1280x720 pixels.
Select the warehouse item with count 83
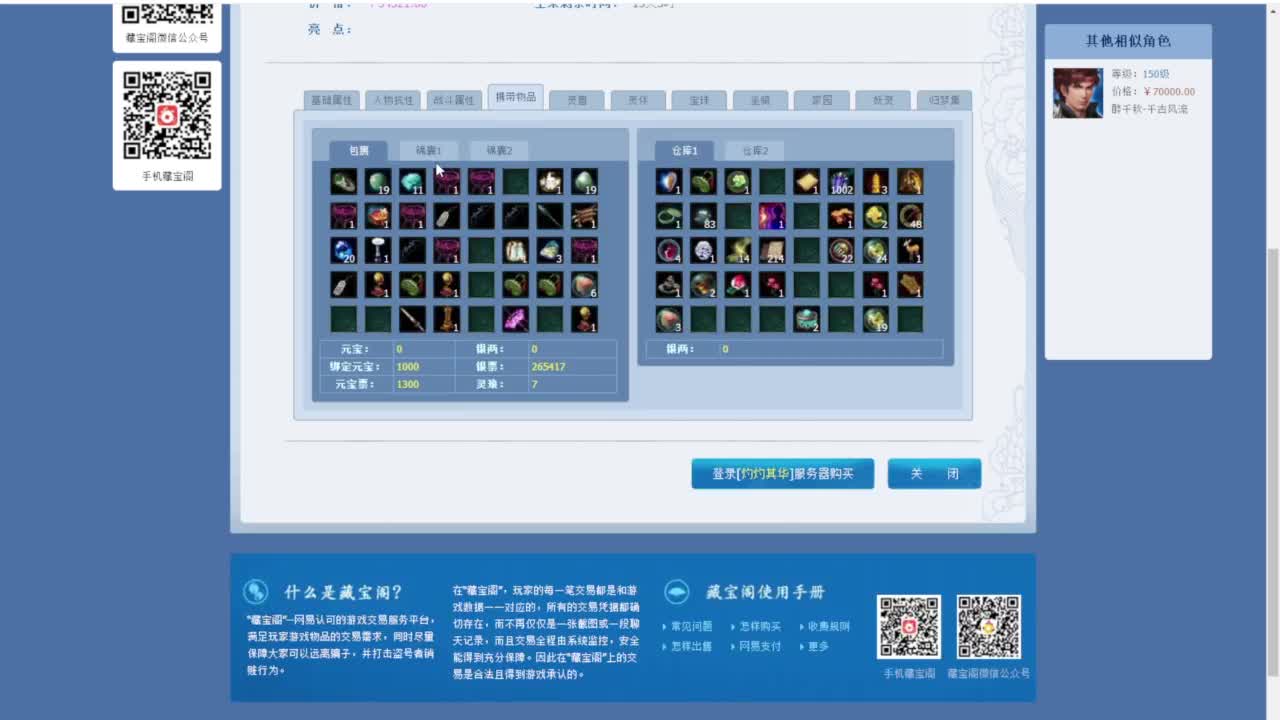click(x=704, y=216)
